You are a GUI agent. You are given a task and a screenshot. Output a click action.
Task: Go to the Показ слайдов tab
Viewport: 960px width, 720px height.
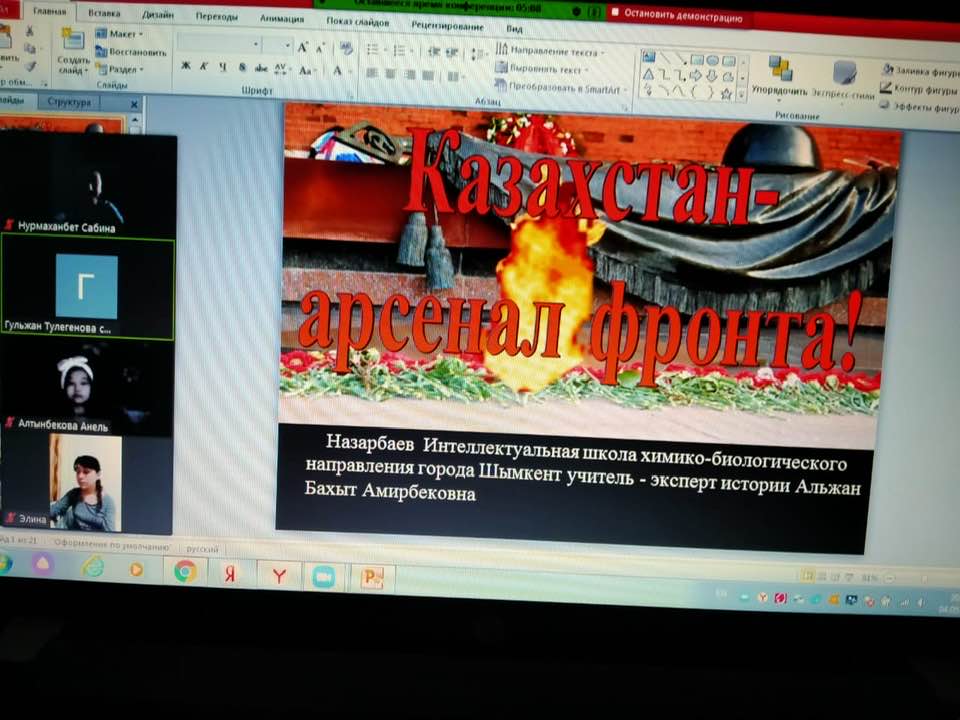(x=358, y=21)
